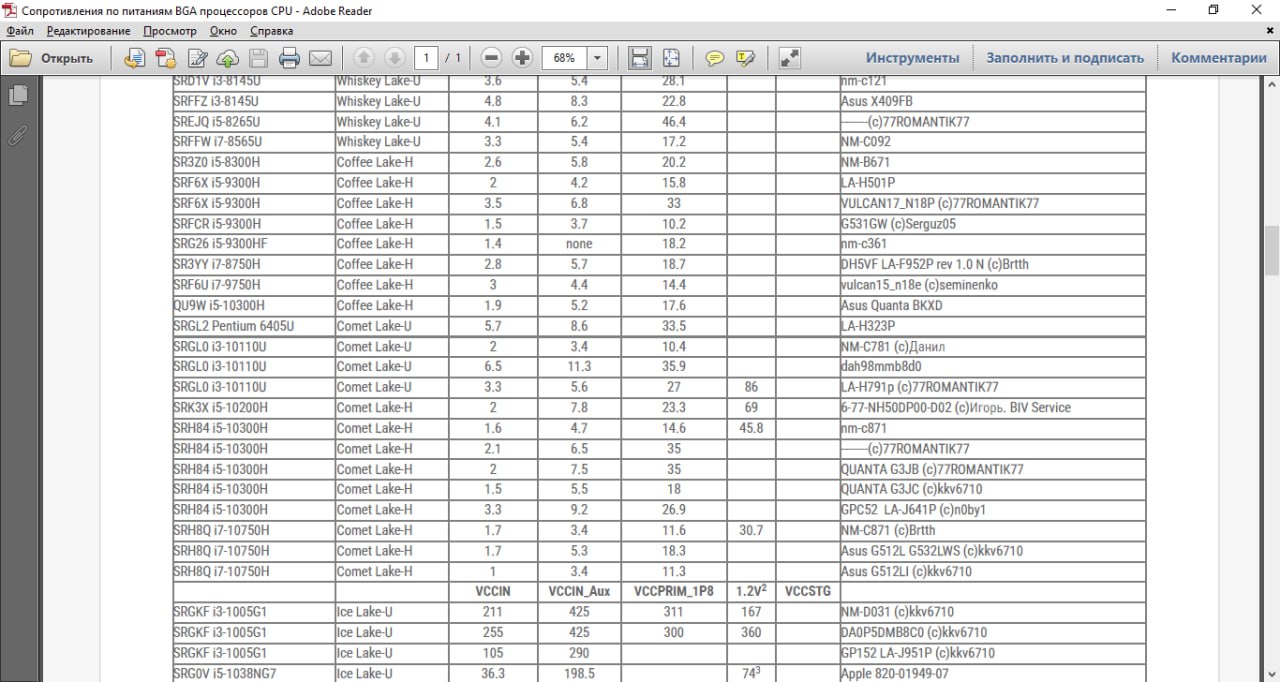Close the document with the small X
Image resolution: width=1280 pixels, height=682 pixels.
click(1270, 31)
